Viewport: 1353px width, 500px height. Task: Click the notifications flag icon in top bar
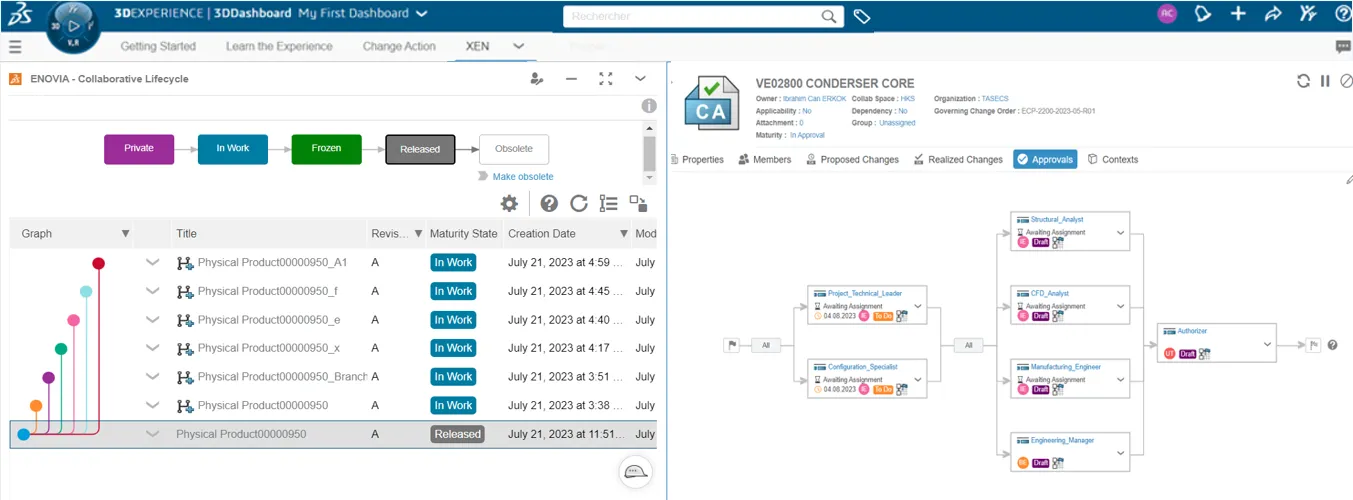[1204, 14]
